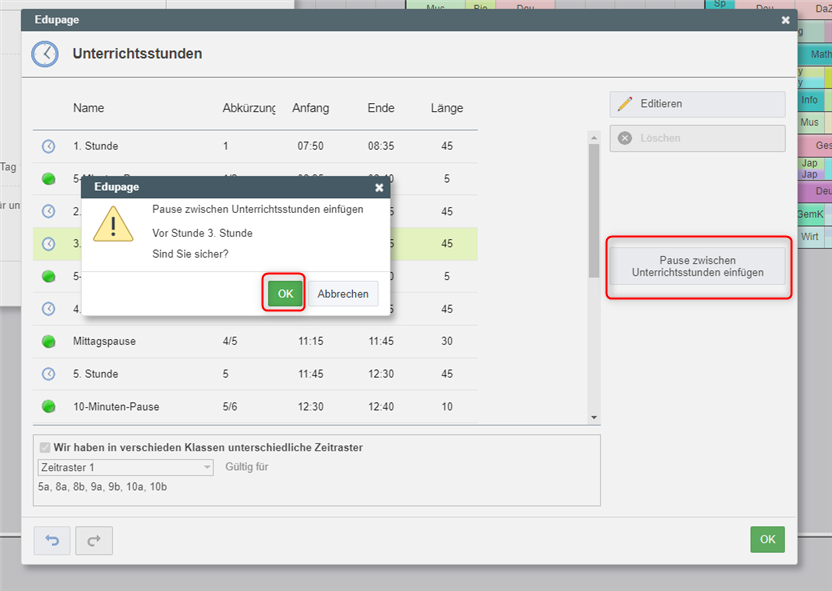Click end time 11:45 of Mittagspause
The image size is (832, 591).
pyautogui.click(x=381, y=342)
